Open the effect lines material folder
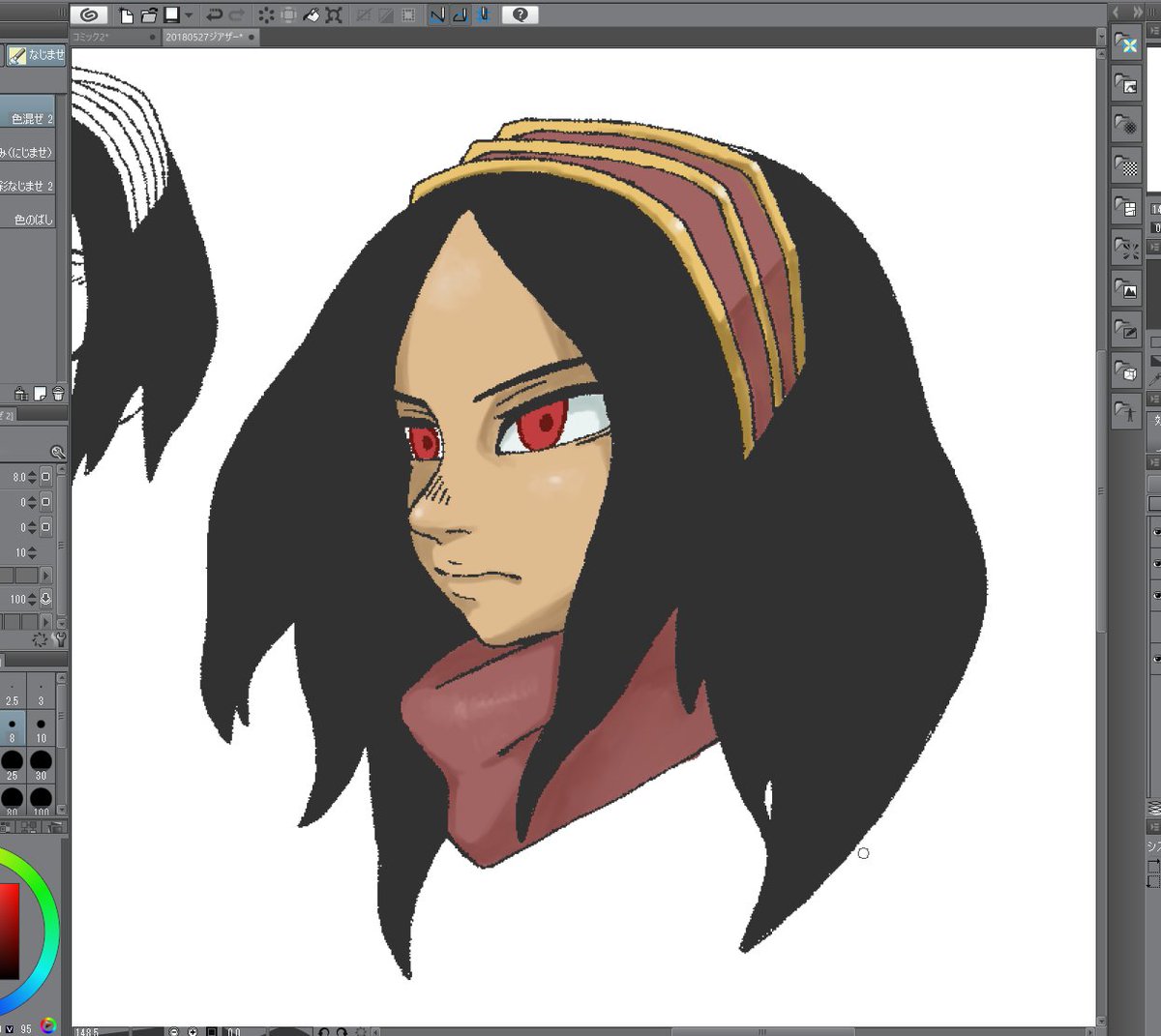This screenshot has width=1161, height=1036. pos(1126,248)
